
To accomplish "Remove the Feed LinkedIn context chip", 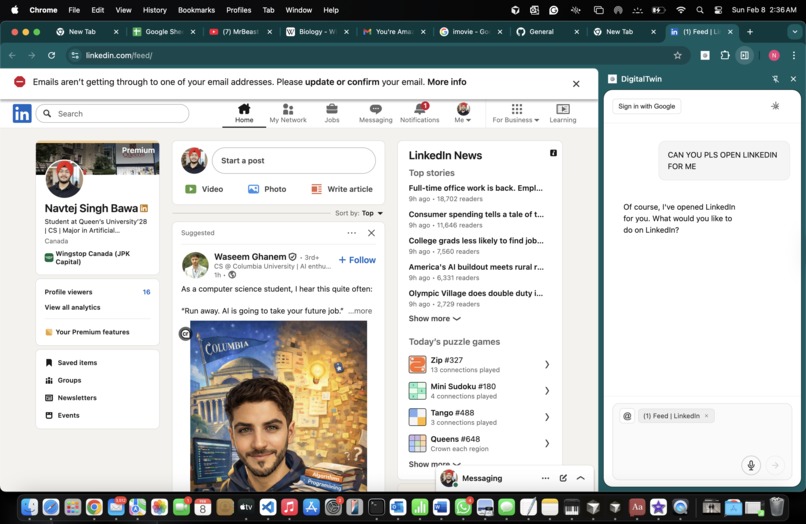I will 707,416.
